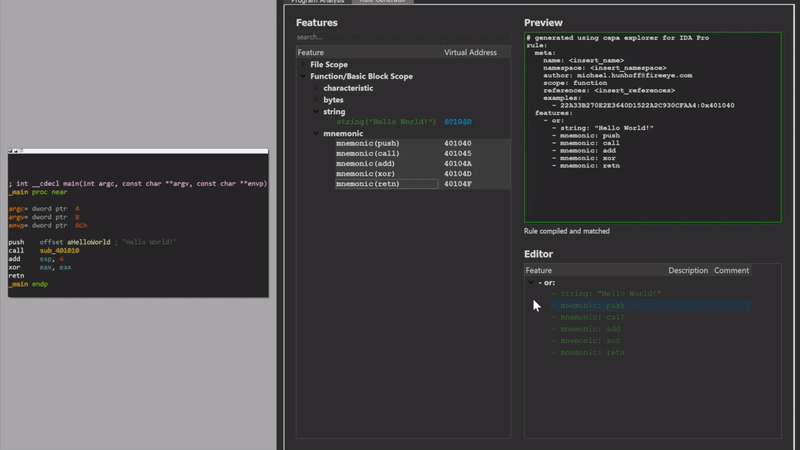Click aHelloWorld offset in disassembly window
The height and width of the screenshot is (450, 800).
89,242
